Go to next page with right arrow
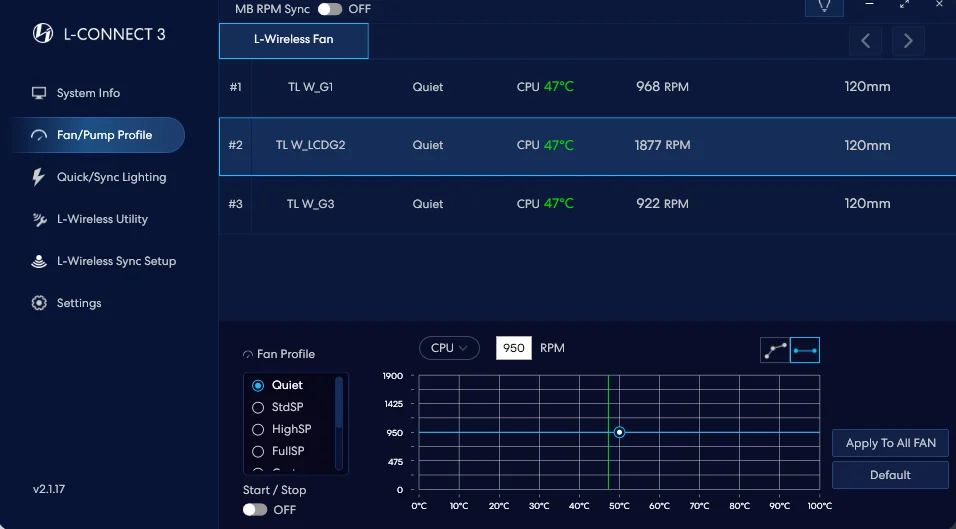The width and height of the screenshot is (956, 529). point(908,41)
